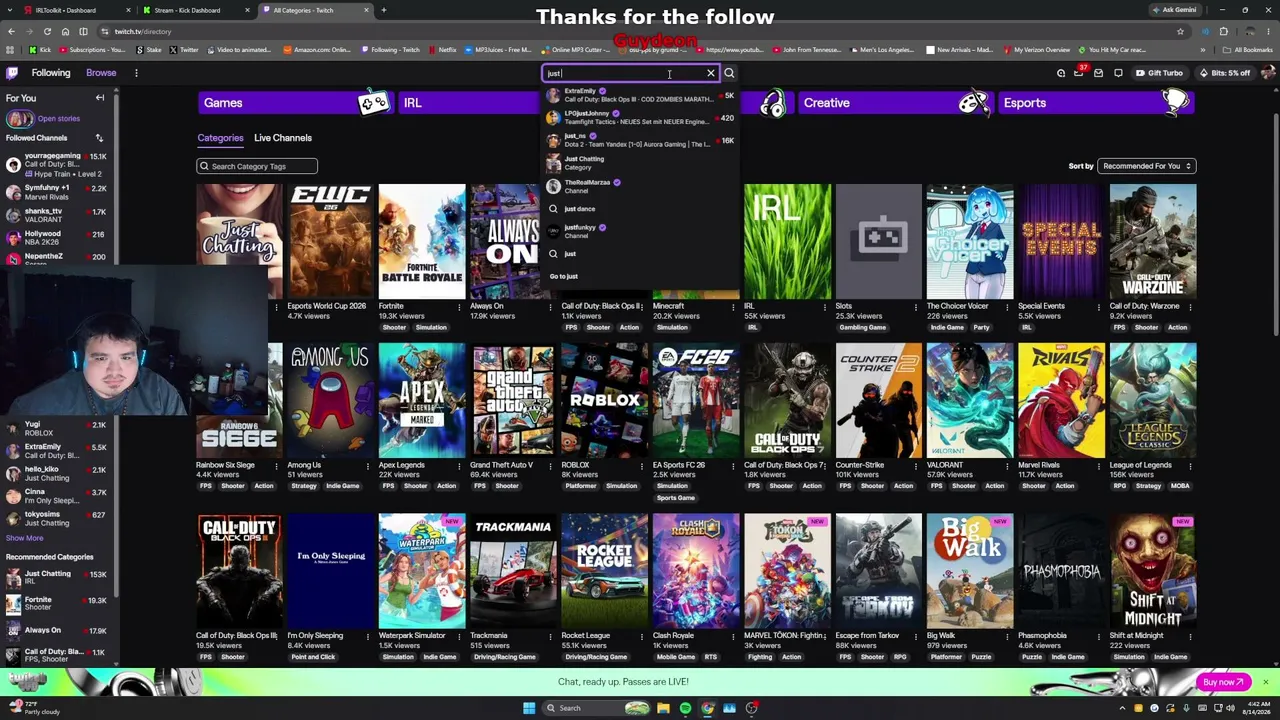The width and height of the screenshot is (1280, 720).
Task: Click the Windows taskbar Search box
Action: pos(594,708)
